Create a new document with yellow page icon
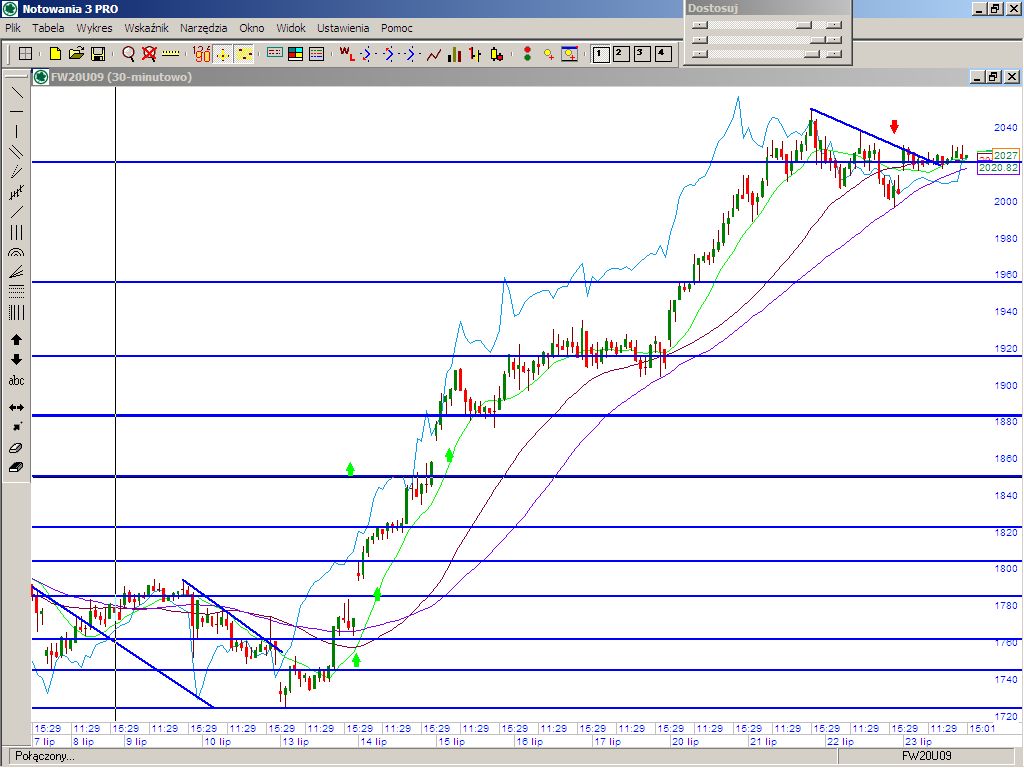This screenshot has width=1024, height=768. click(x=56, y=54)
